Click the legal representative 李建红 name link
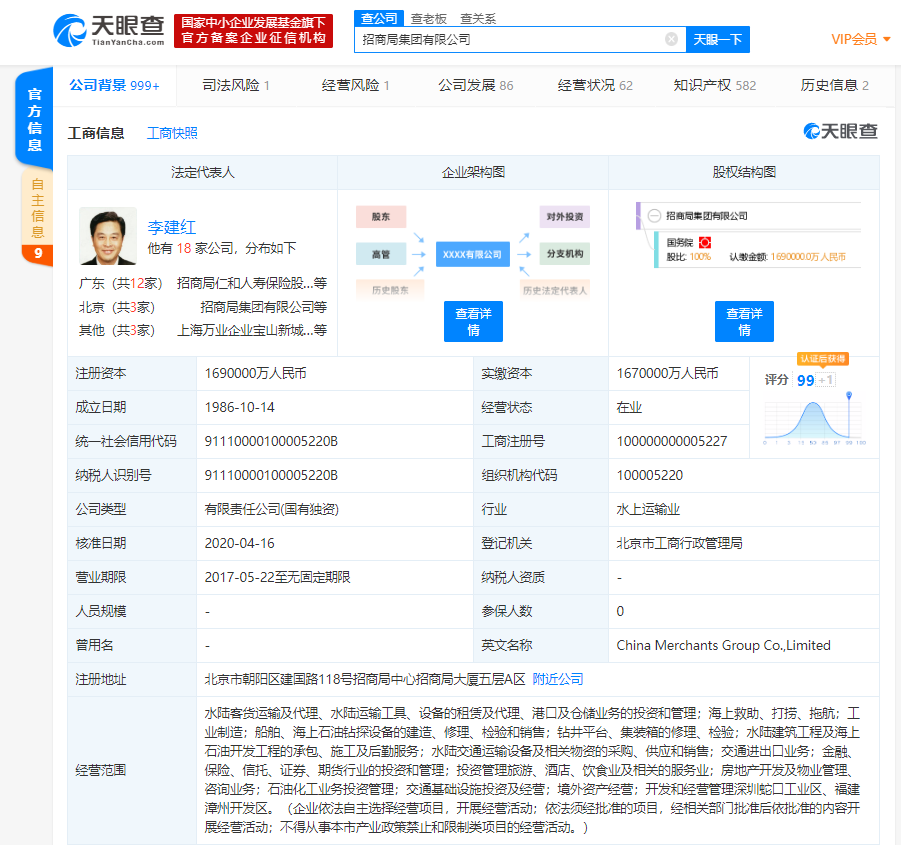 173,226
